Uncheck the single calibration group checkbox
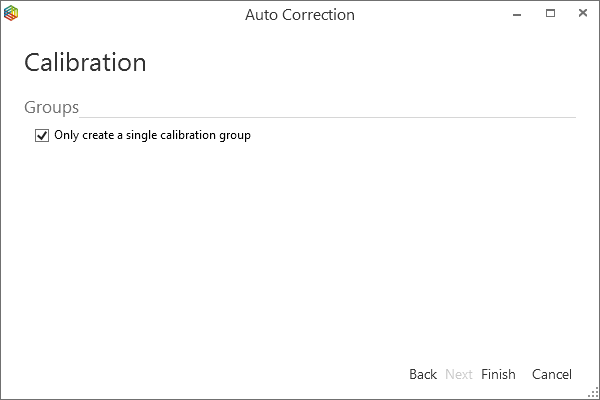The image size is (600, 400). tap(42, 136)
